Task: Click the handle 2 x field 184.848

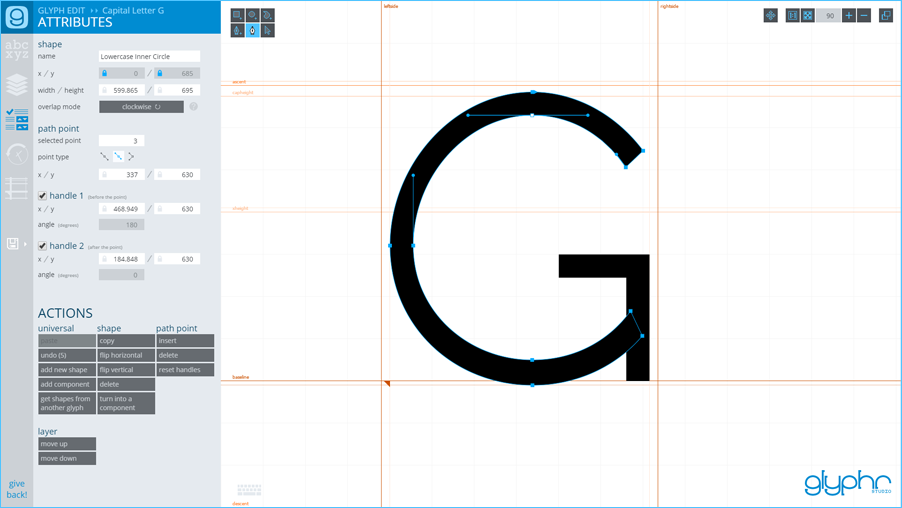Action: click(121, 259)
